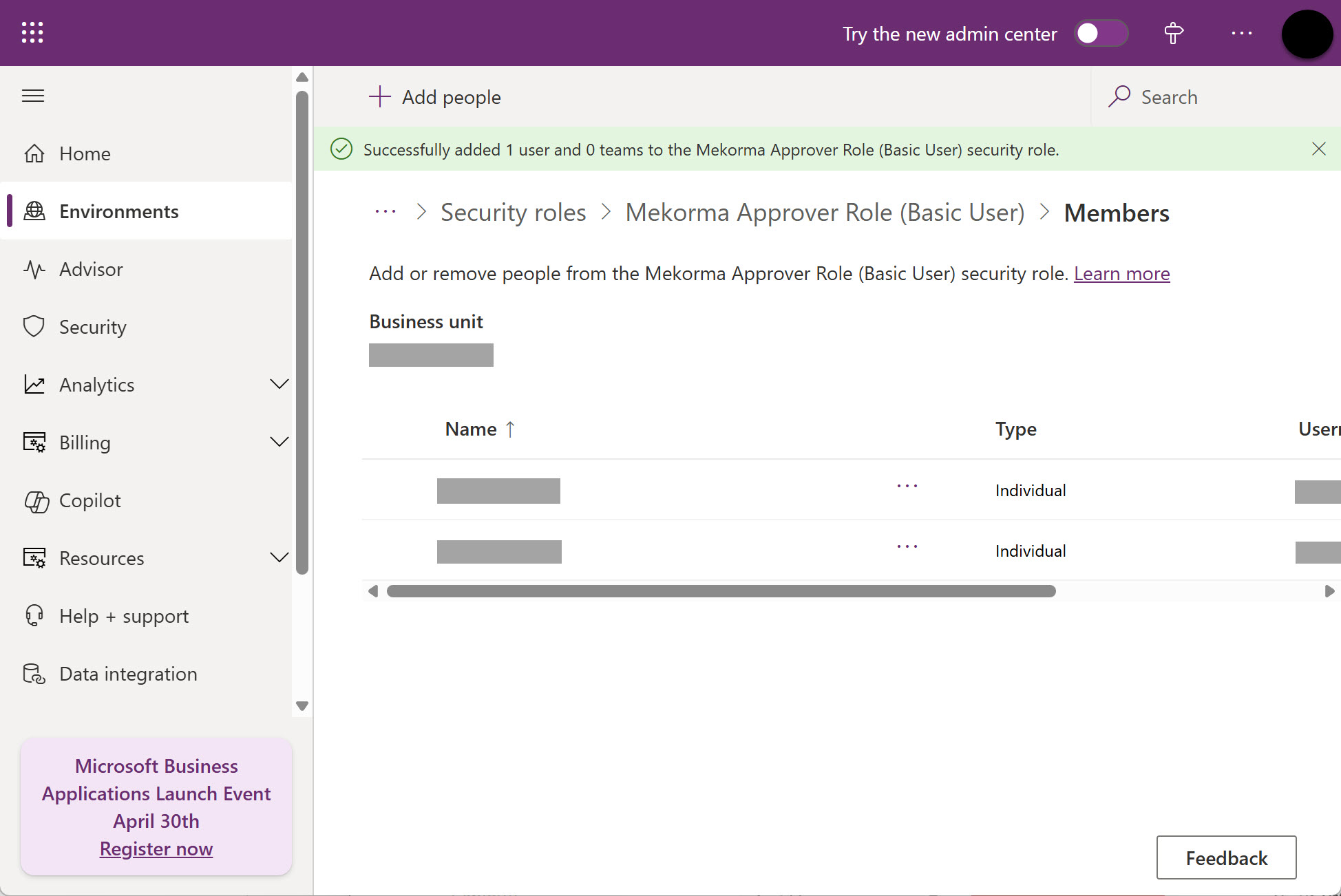Screen dimensions: 1341x896
Task: Click the Search magnifier icon
Action: tap(1119, 96)
